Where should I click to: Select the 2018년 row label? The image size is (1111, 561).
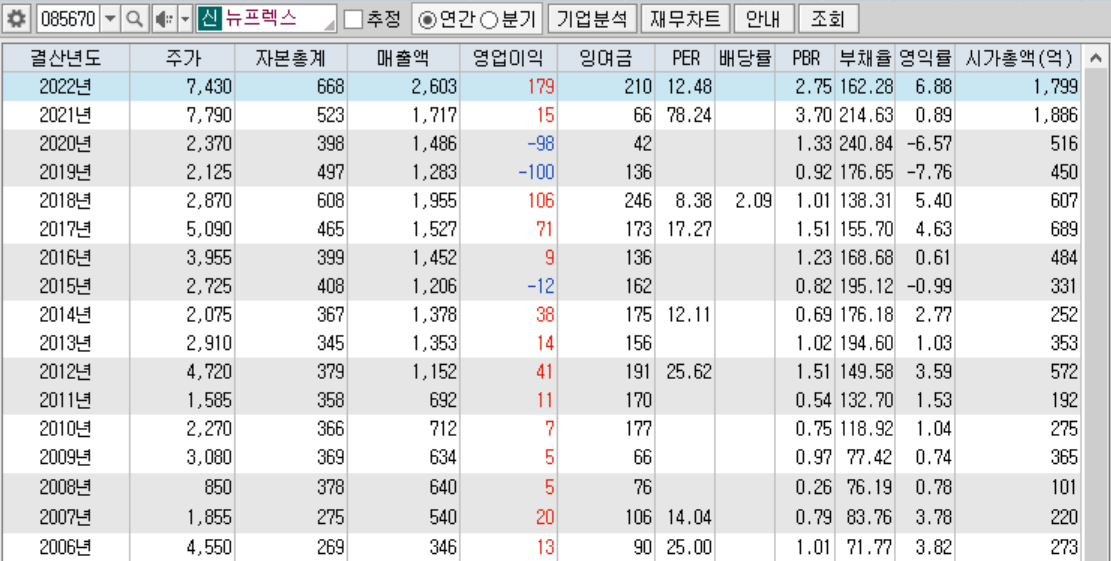(x=65, y=201)
